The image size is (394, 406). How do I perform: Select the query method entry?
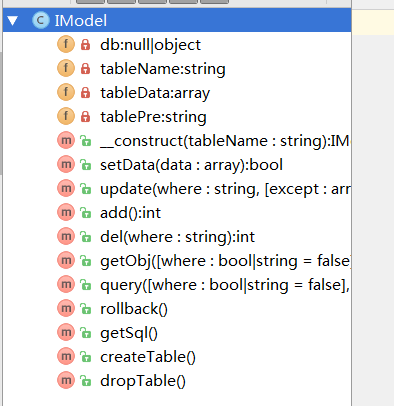click(225, 285)
